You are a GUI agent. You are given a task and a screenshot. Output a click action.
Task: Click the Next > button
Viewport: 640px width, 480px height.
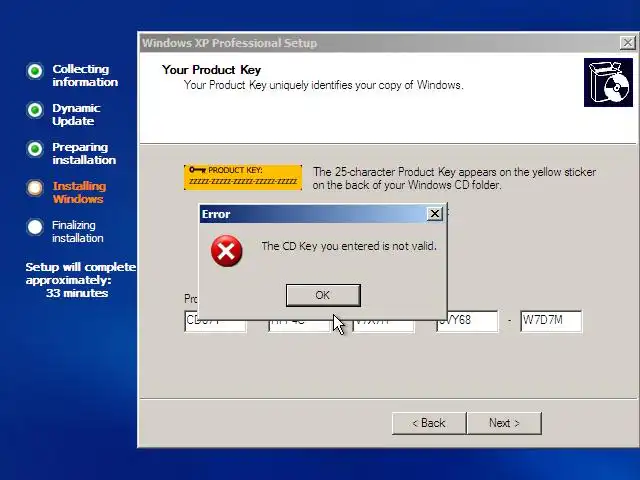[x=504, y=423]
